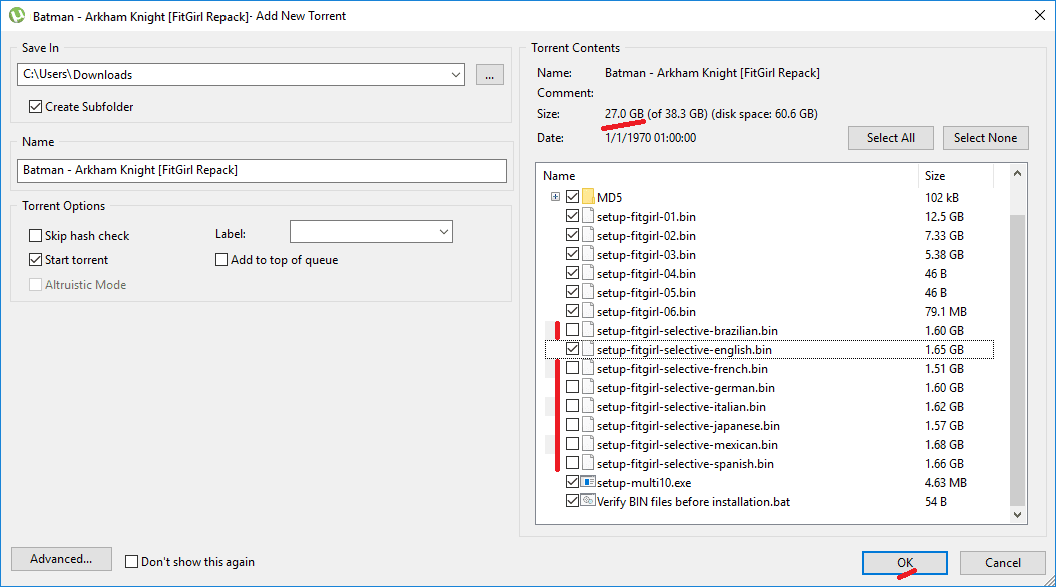Select the setup-fitgirl-02.bin file name
1056x587 pixels.
[646, 236]
